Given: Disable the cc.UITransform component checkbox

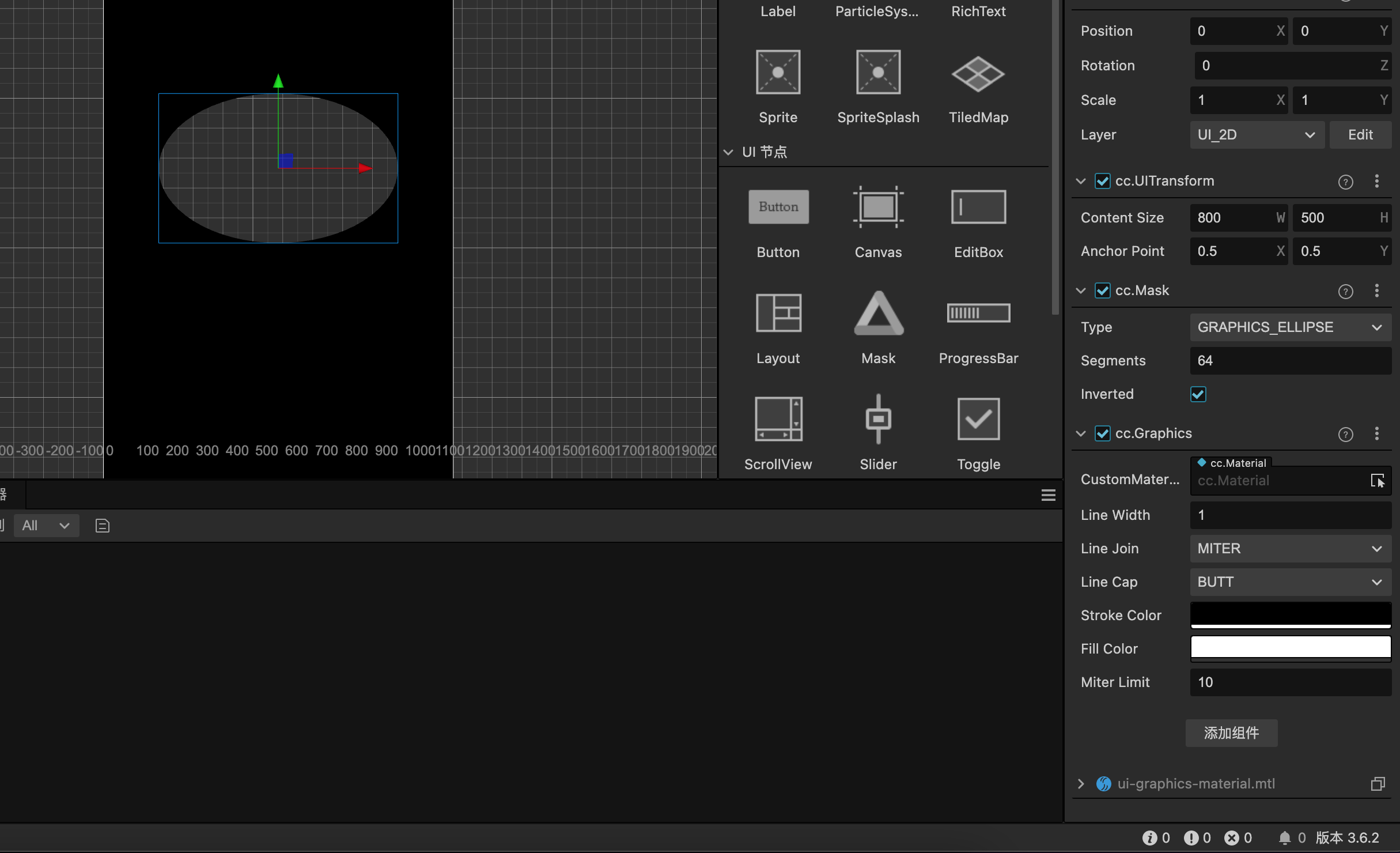Looking at the screenshot, I should [x=1102, y=182].
